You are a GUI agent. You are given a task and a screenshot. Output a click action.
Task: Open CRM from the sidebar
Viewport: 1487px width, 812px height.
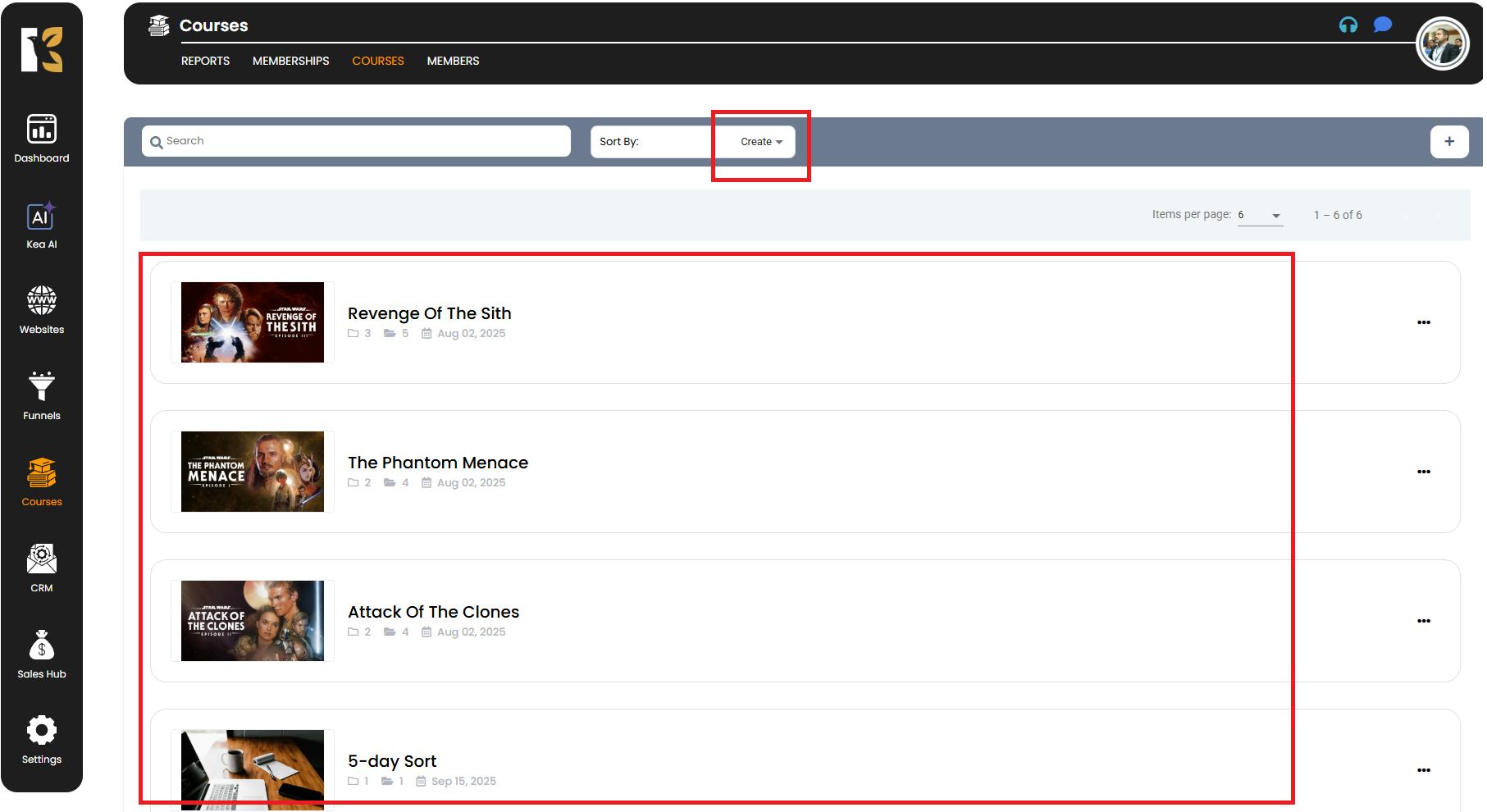click(x=41, y=568)
